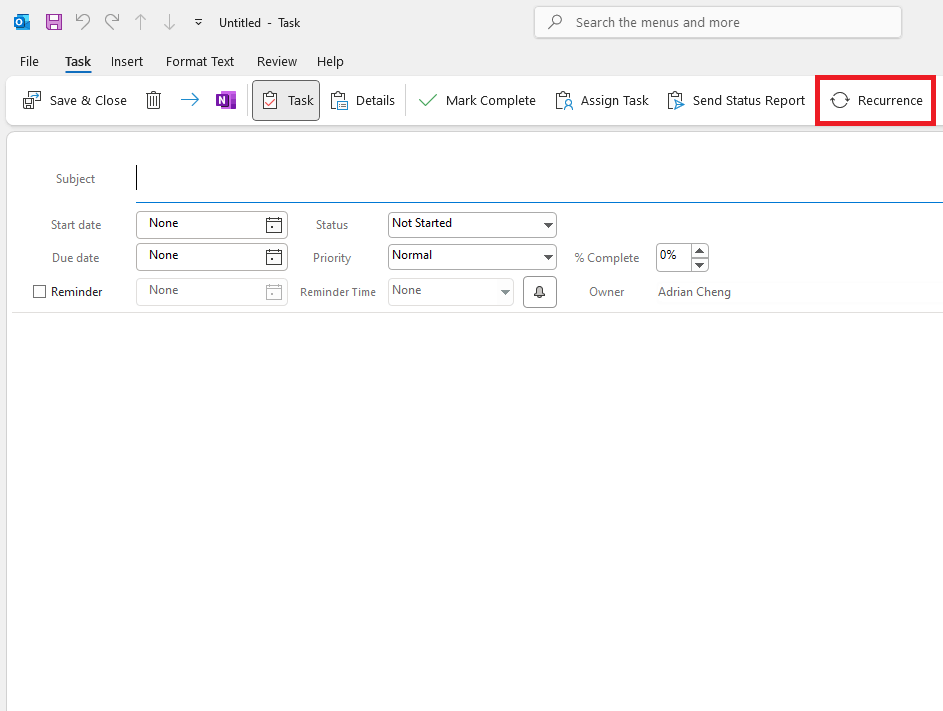Click the Owner name Adrian Cheng
This screenshot has height=711, width=943.
tap(694, 292)
